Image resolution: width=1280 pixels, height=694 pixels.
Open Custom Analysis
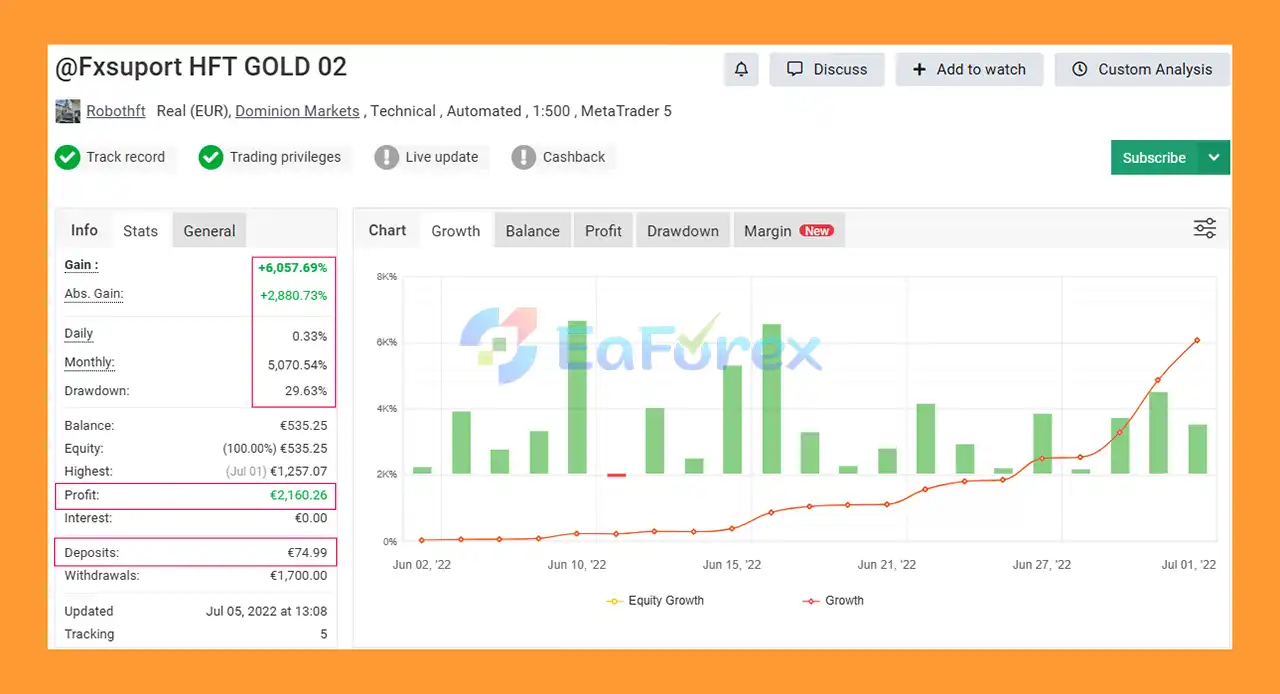tap(1142, 69)
